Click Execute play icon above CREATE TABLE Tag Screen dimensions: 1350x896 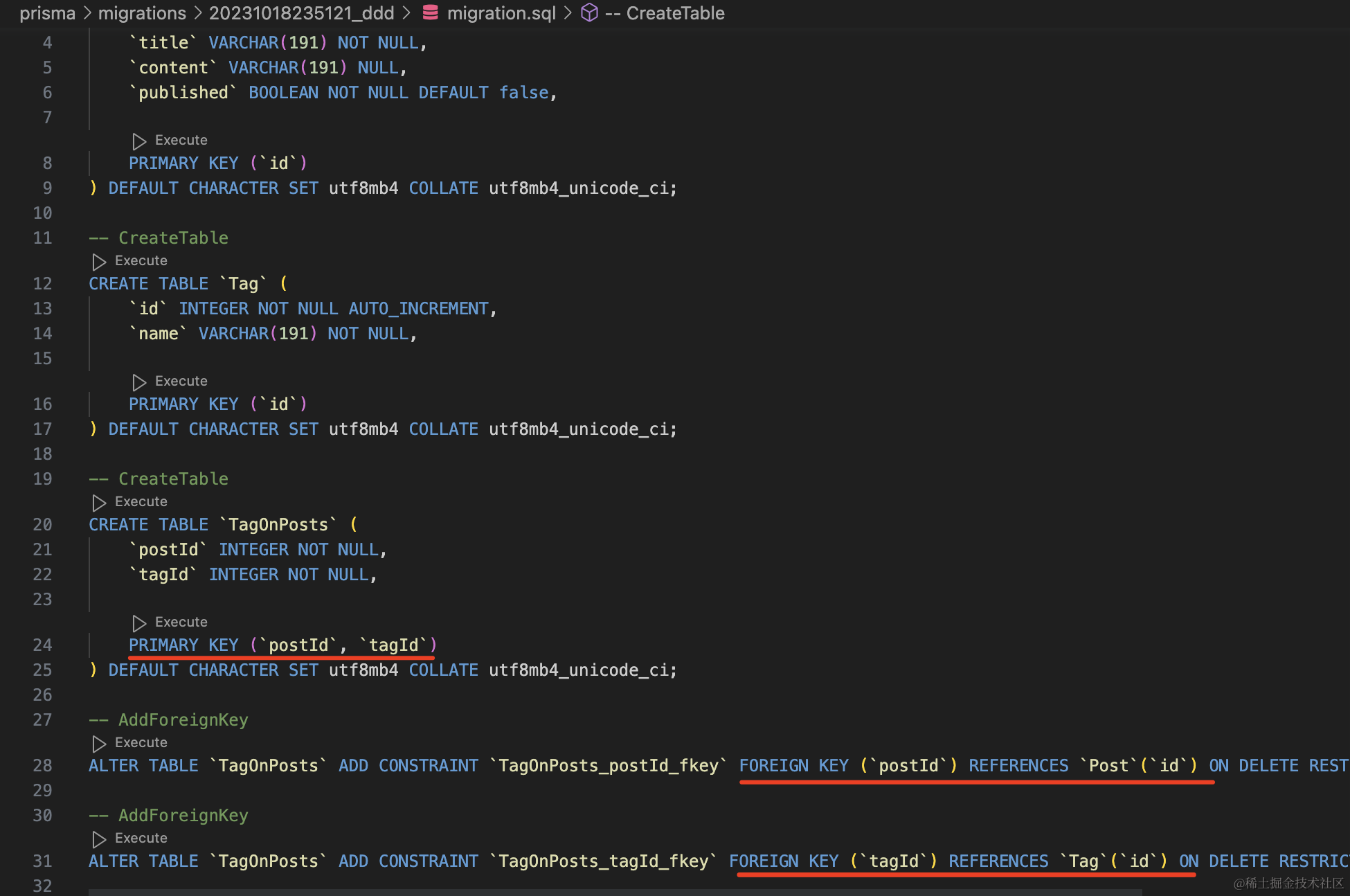click(99, 262)
